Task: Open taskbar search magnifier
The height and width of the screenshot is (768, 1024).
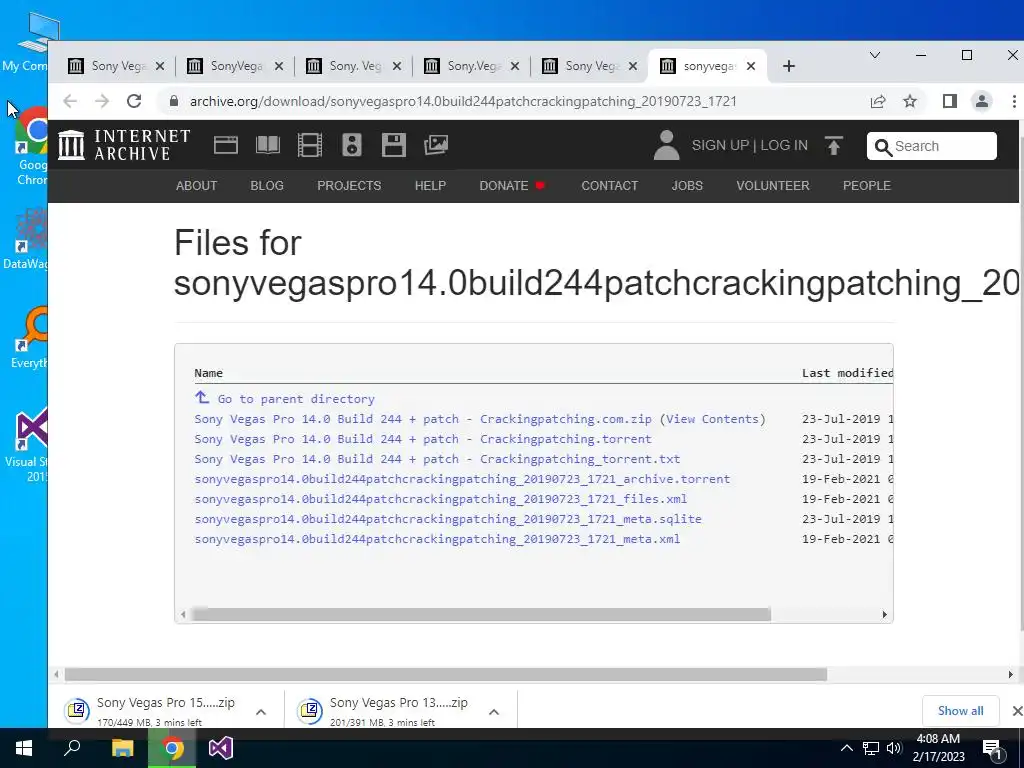Action: (x=72, y=748)
